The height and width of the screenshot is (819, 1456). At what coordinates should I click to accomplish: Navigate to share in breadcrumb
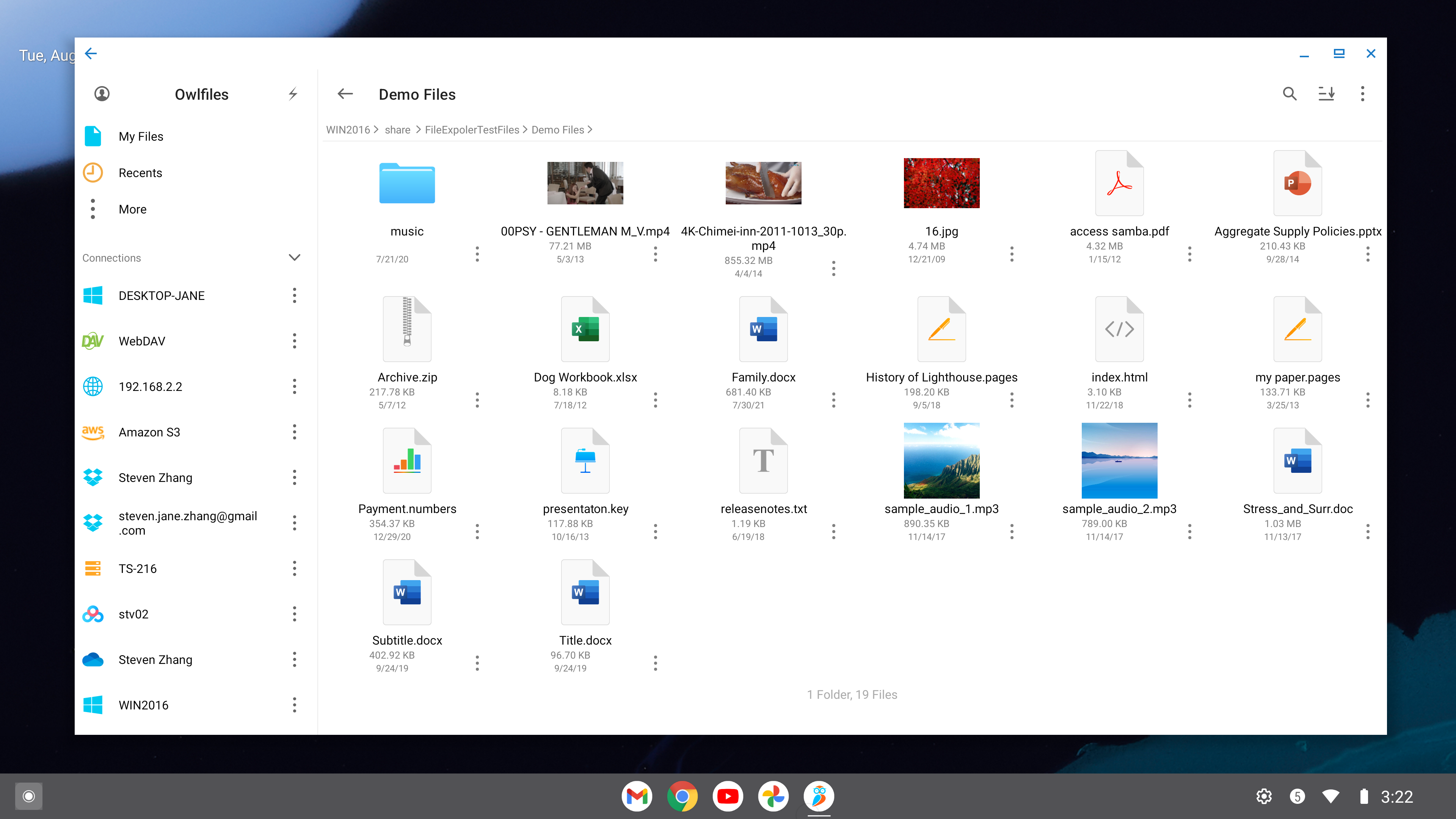click(x=397, y=129)
